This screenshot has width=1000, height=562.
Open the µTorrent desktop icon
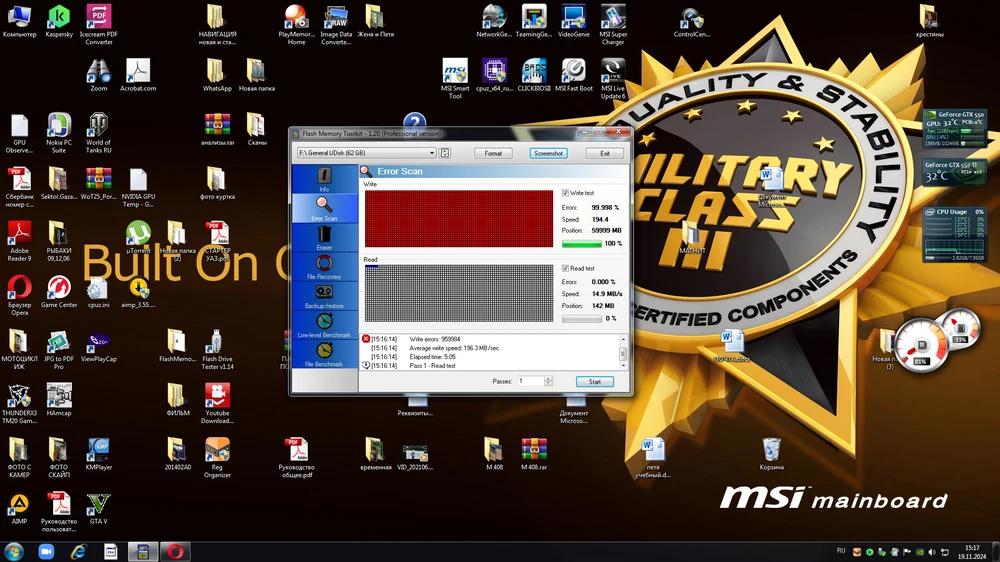pyautogui.click(x=138, y=237)
